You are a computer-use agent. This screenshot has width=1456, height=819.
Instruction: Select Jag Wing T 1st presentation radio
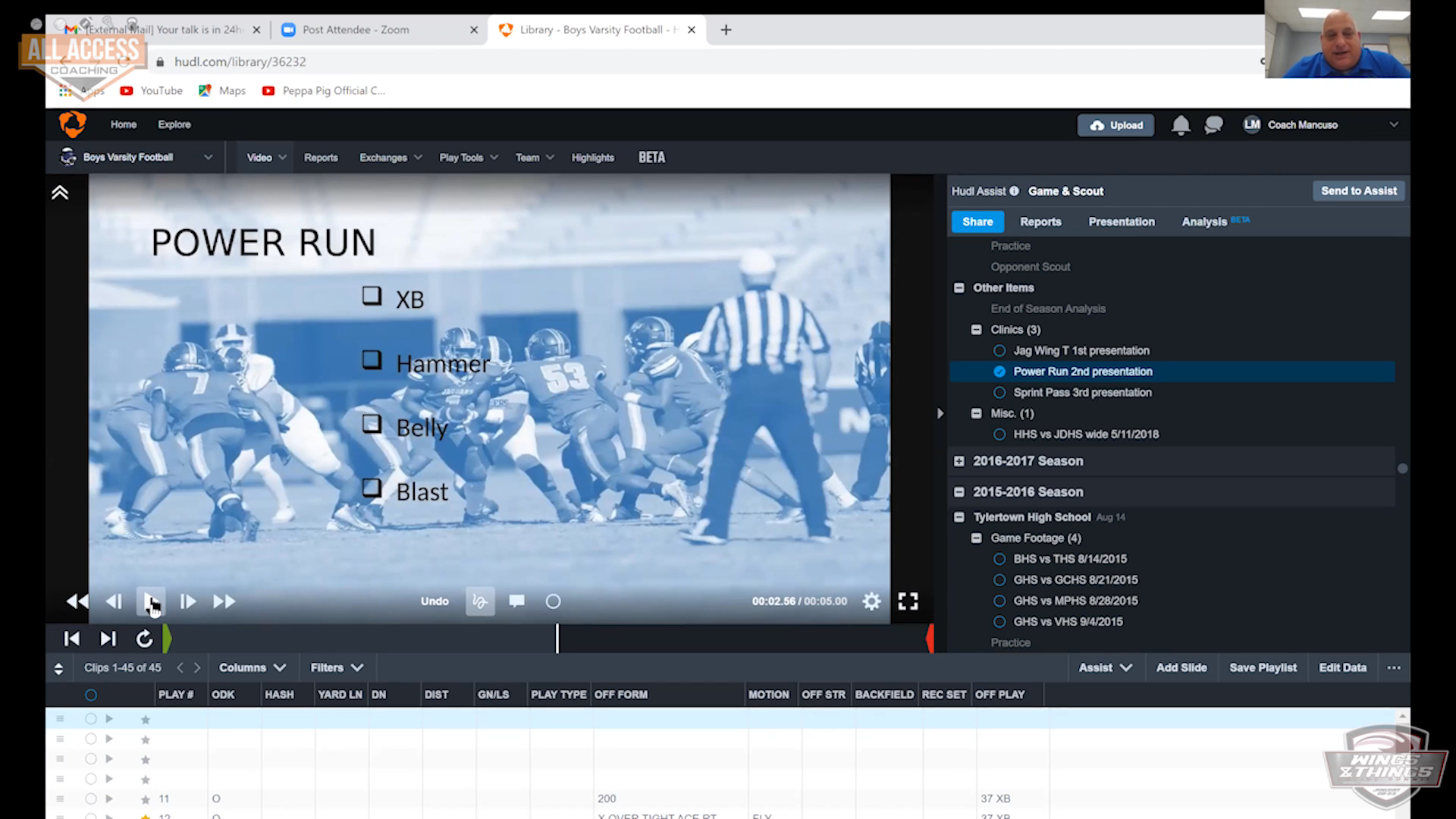tap(999, 350)
